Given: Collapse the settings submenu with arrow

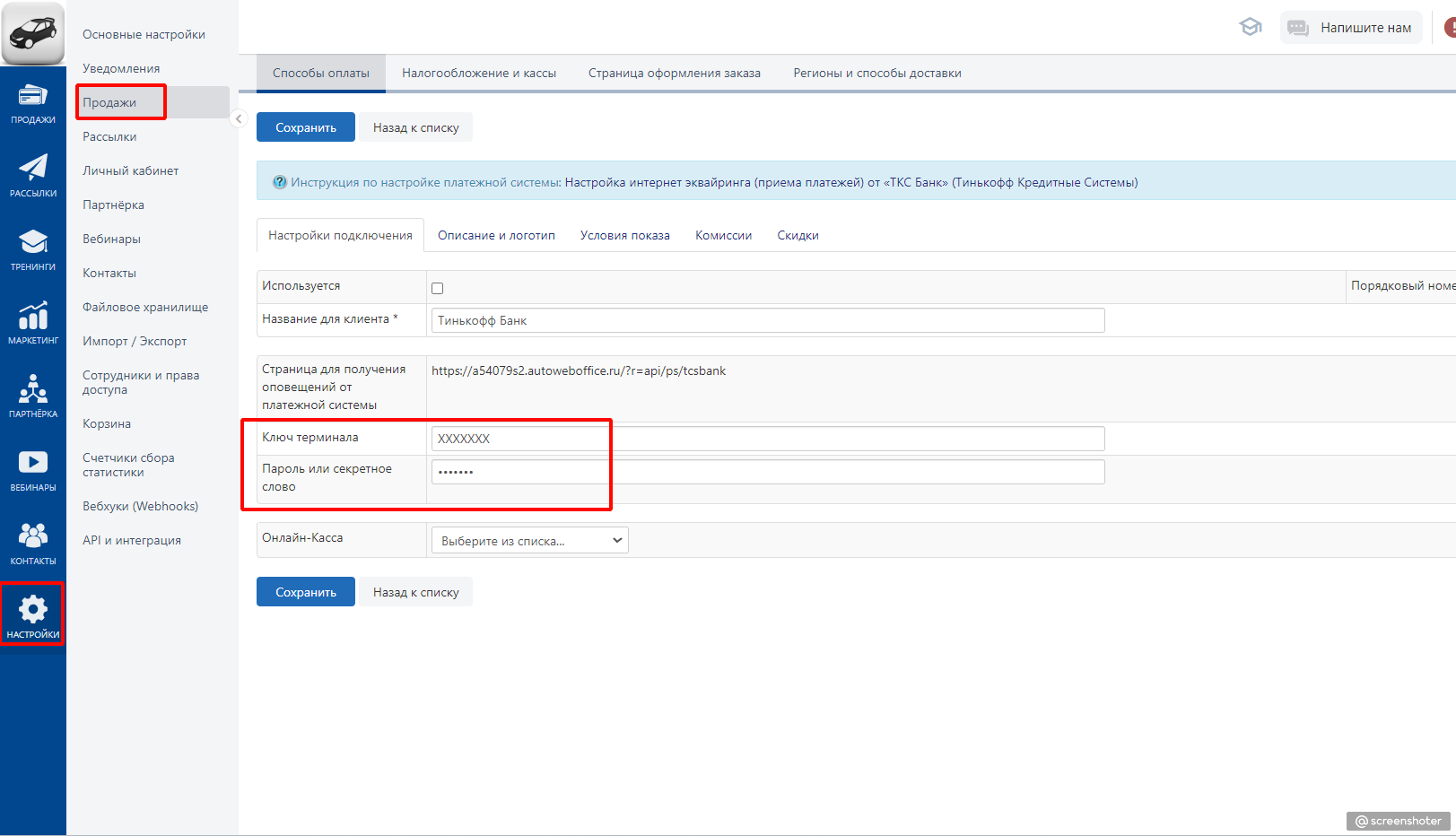Looking at the screenshot, I should 239,118.
